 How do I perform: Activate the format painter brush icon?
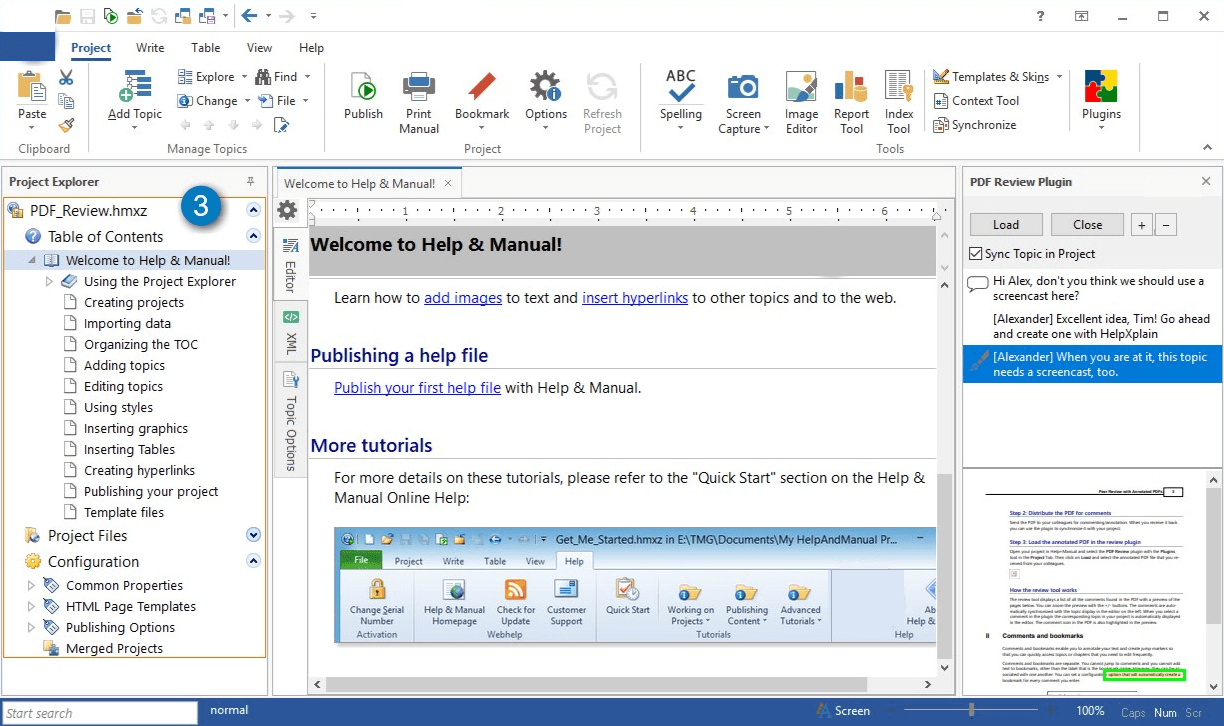[x=66, y=125]
